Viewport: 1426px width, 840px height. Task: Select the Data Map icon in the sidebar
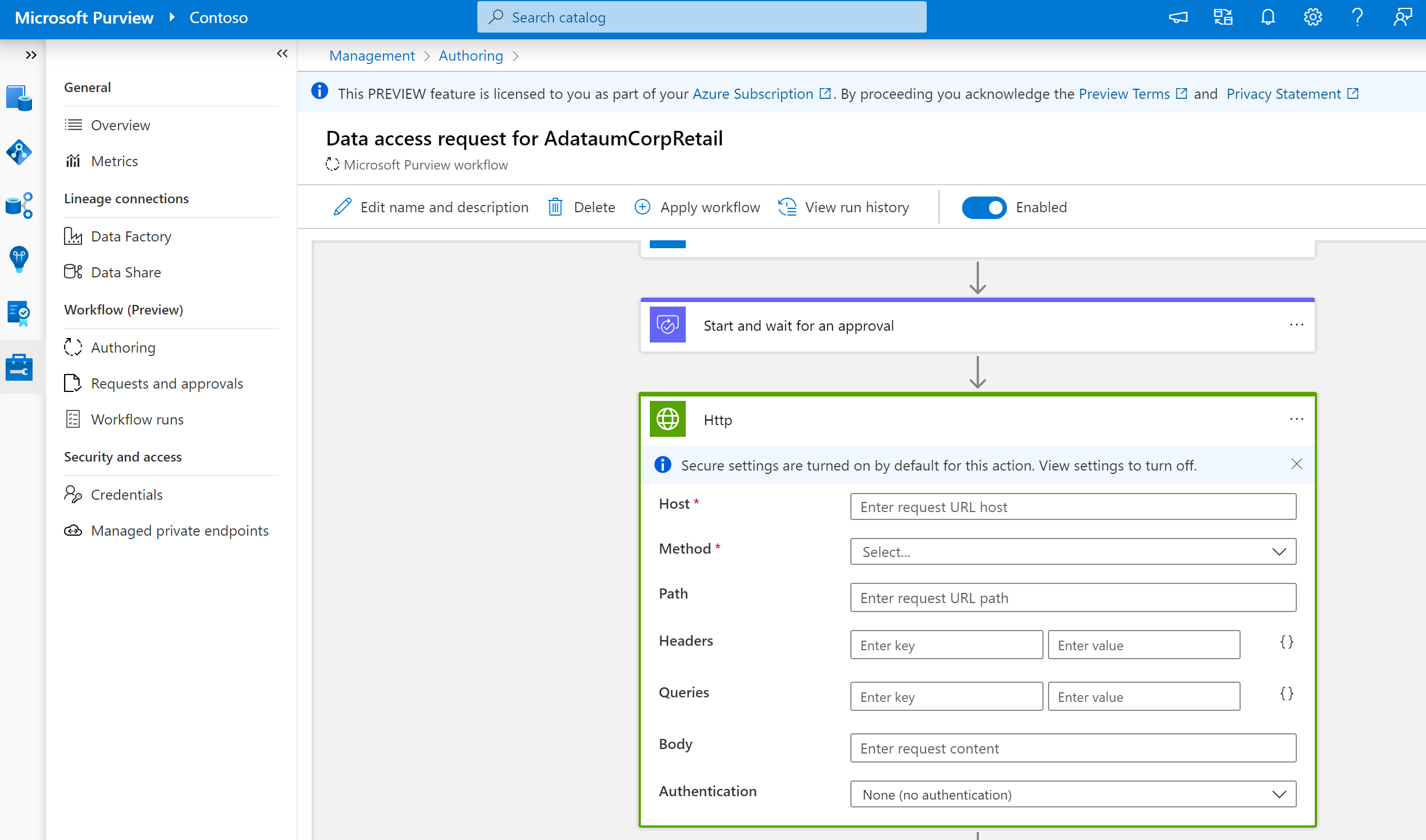click(x=19, y=152)
